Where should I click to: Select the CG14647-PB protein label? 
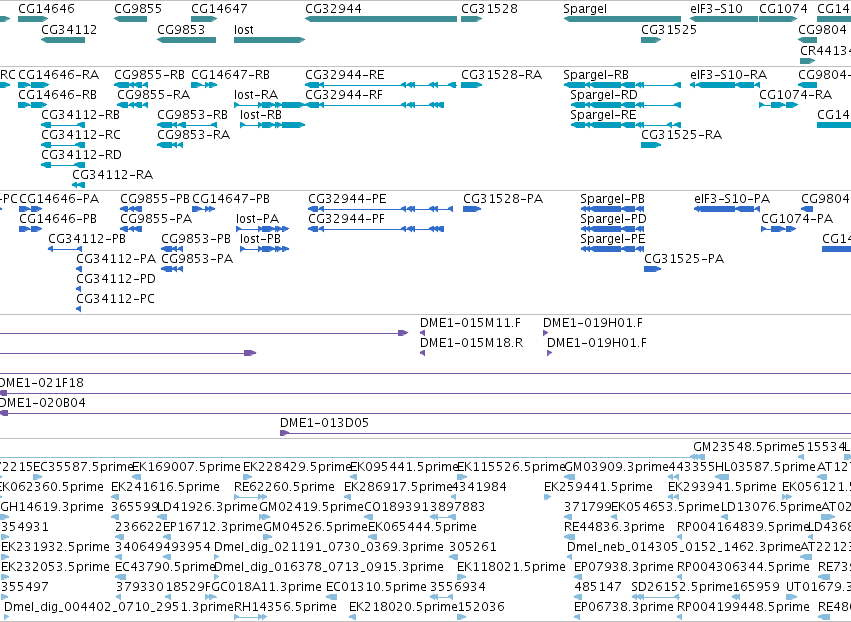point(231,199)
